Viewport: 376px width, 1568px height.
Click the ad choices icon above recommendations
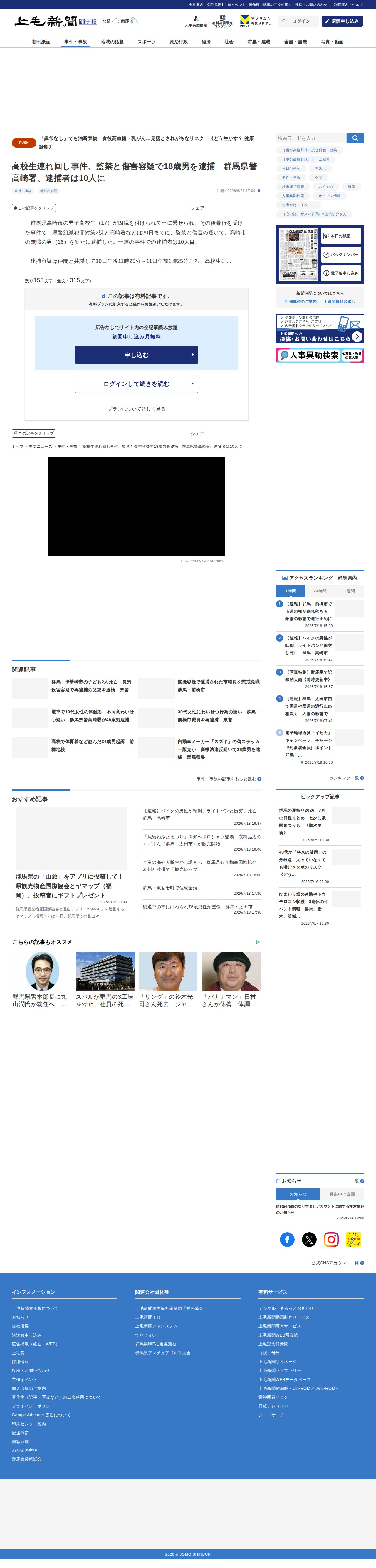point(258,942)
